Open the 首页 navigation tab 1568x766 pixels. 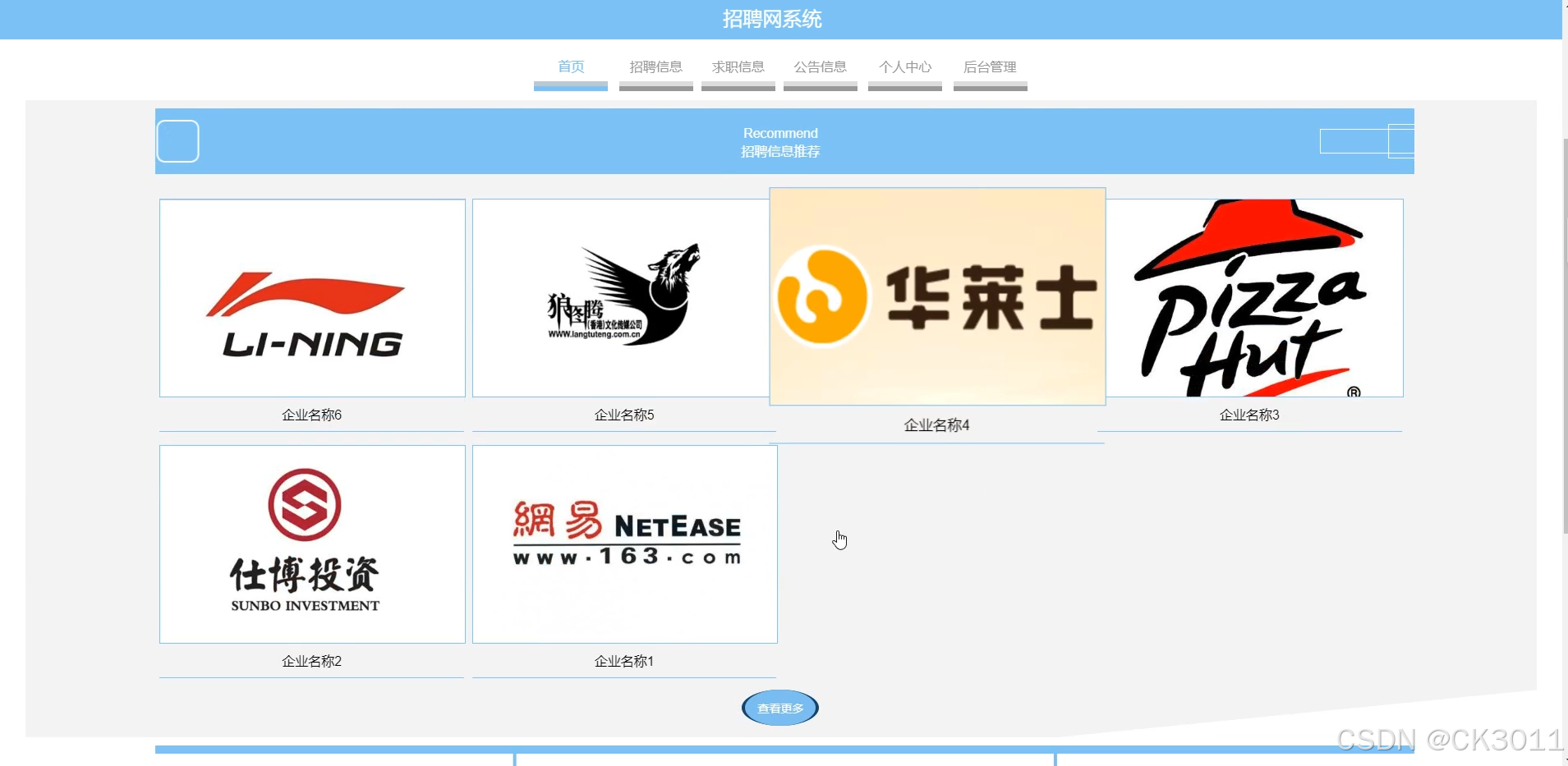point(571,67)
